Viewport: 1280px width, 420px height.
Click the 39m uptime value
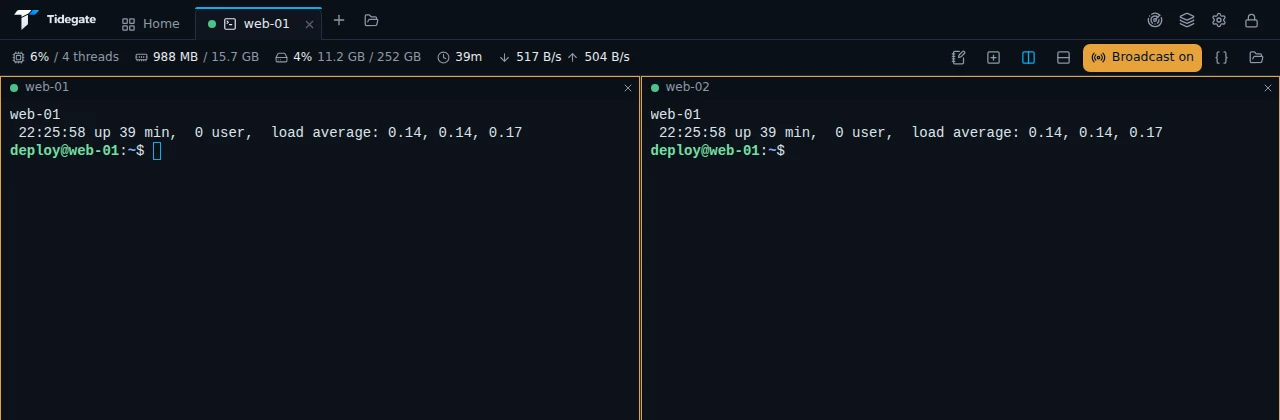(x=468, y=58)
